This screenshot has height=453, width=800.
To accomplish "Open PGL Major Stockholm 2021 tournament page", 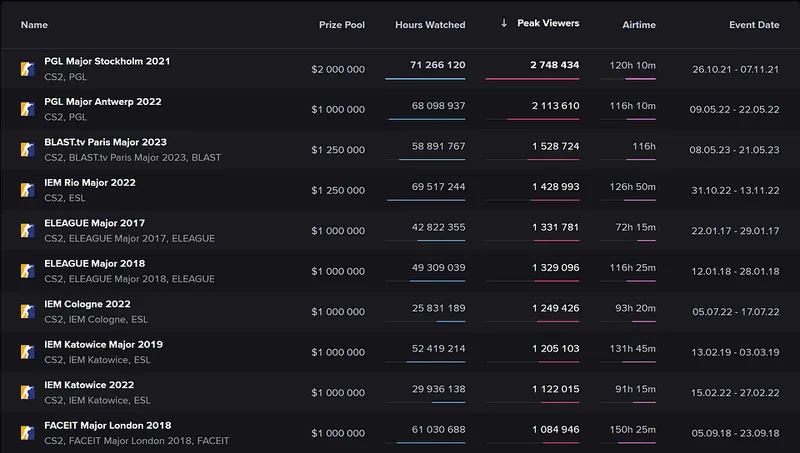I will 107,61.
